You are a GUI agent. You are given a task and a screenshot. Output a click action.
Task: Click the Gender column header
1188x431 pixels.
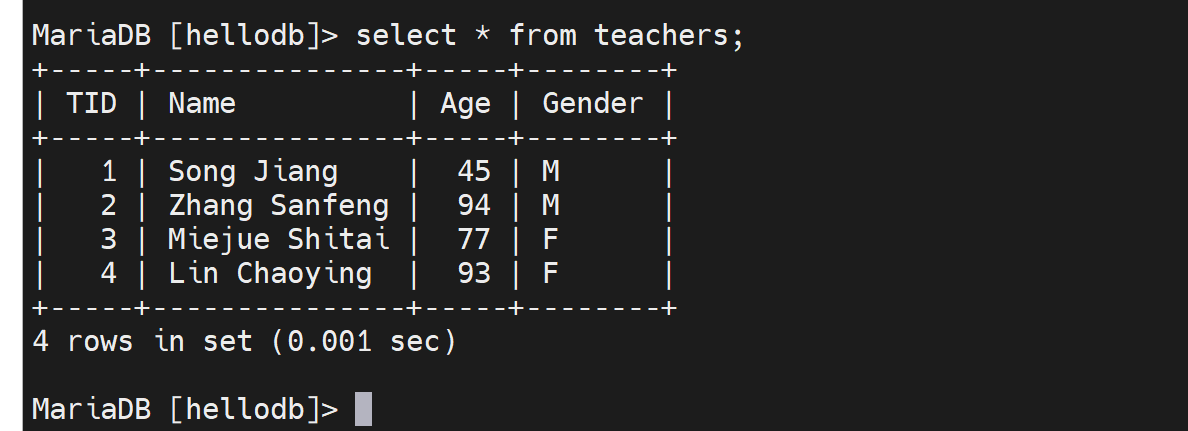click(x=592, y=103)
